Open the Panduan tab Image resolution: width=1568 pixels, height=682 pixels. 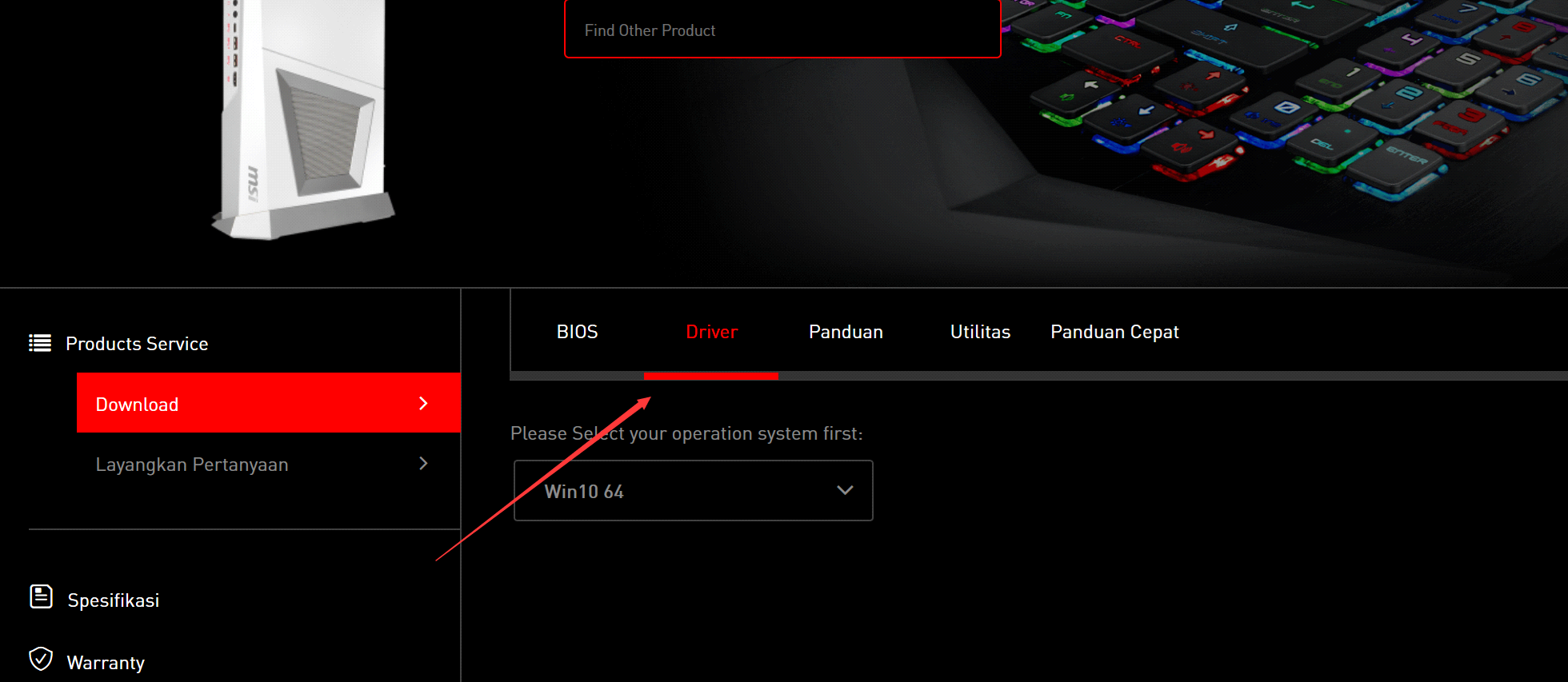(x=846, y=332)
